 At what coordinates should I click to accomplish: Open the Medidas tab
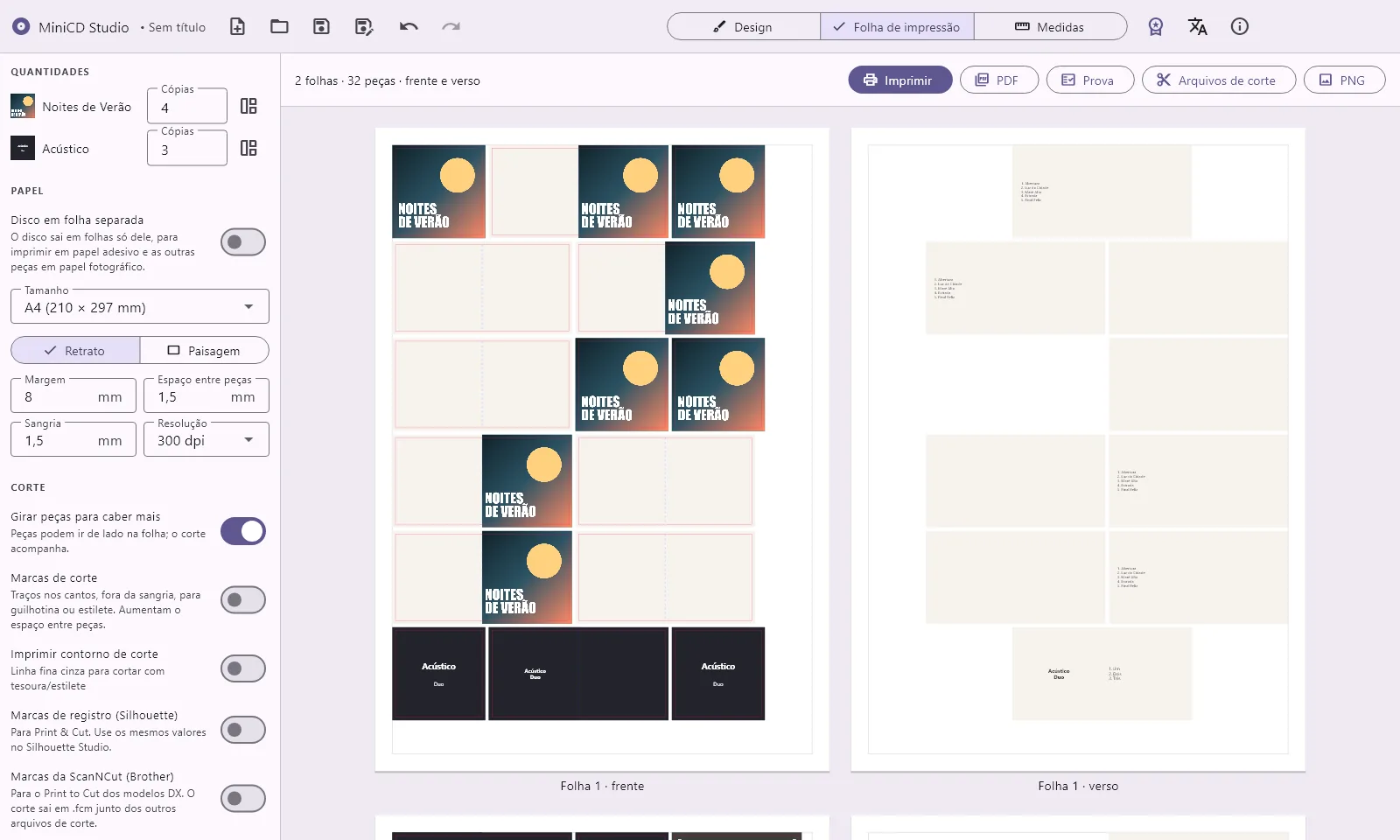tap(1050, 26)
